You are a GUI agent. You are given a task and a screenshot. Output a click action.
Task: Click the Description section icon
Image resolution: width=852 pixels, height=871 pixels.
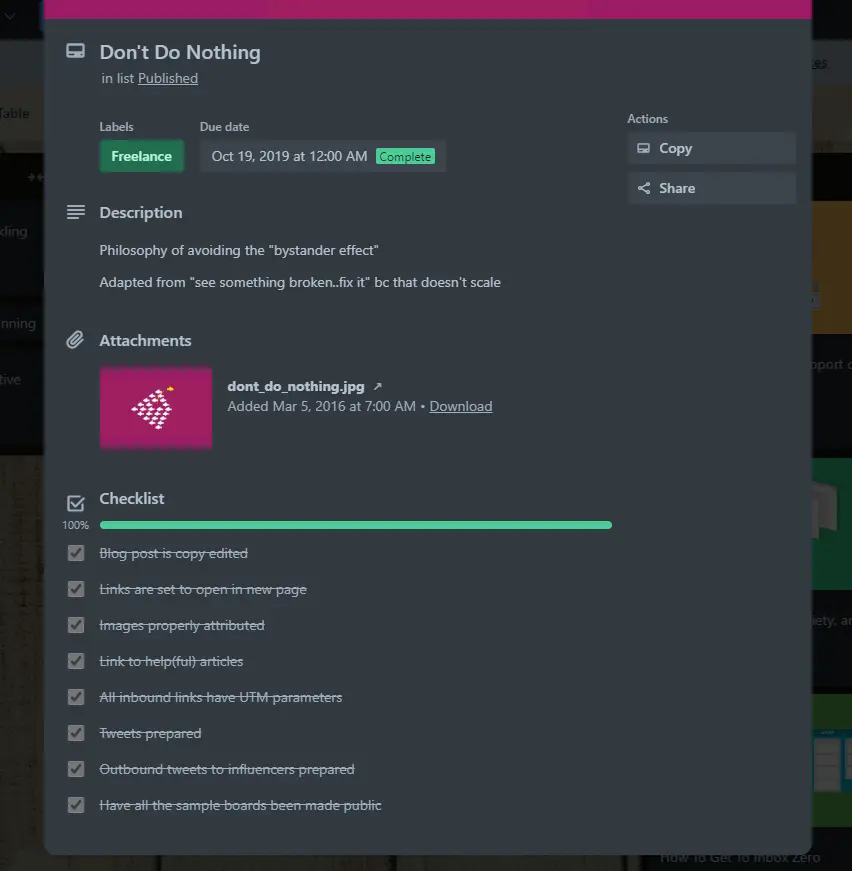point(75,212)
